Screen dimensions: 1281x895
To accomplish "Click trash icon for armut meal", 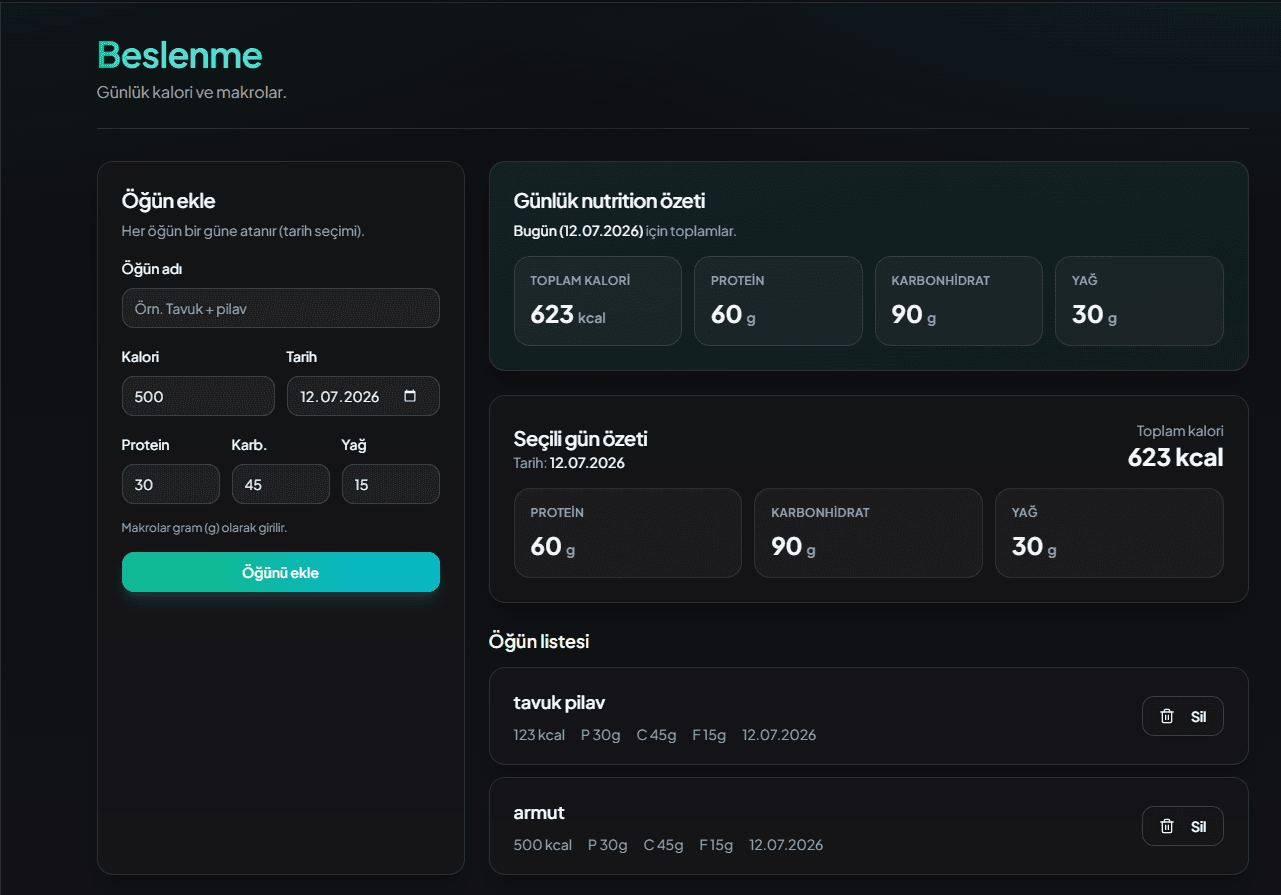I will [1166, 826].
